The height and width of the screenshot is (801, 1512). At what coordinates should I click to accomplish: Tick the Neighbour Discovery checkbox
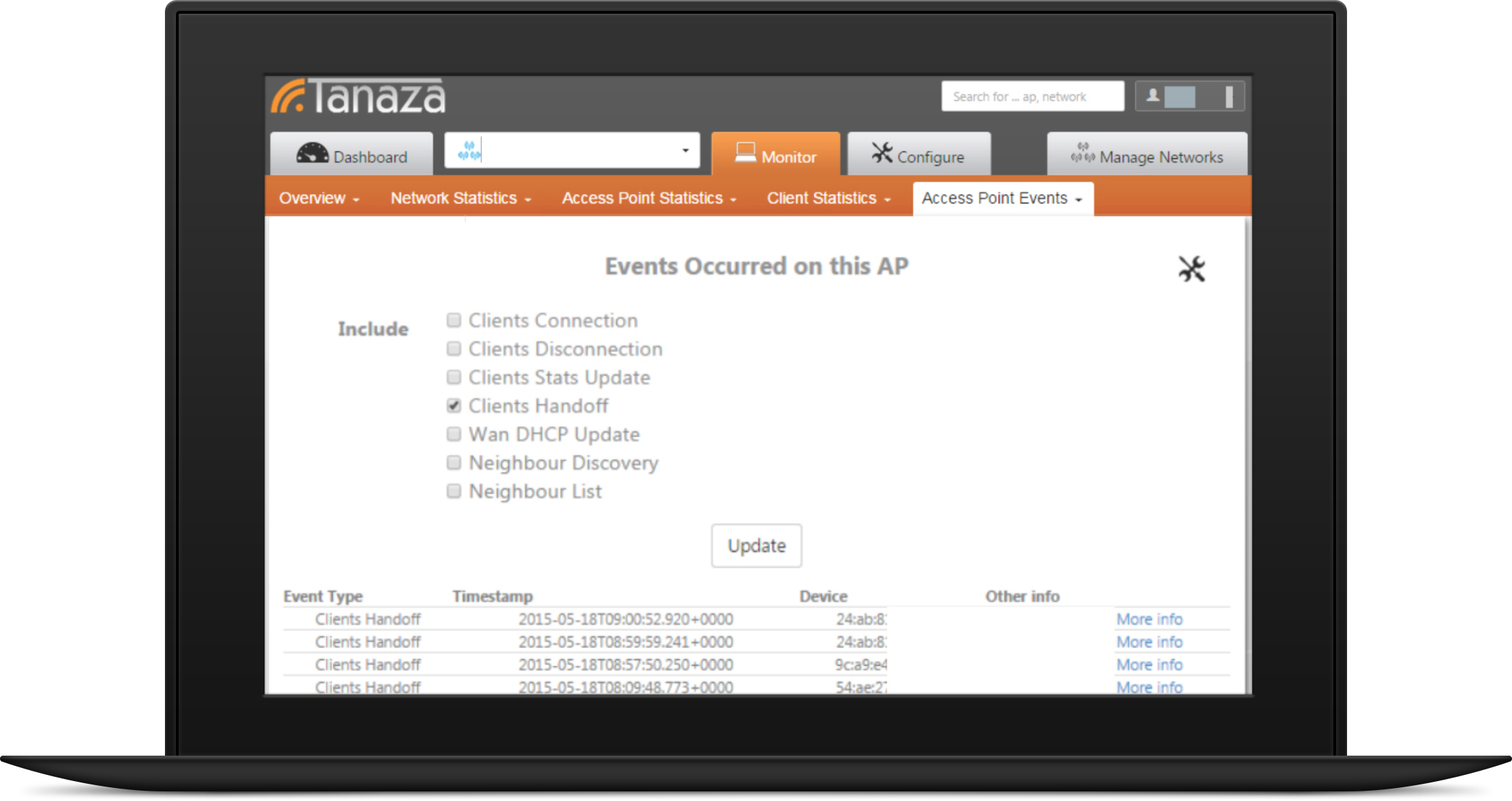454,463
